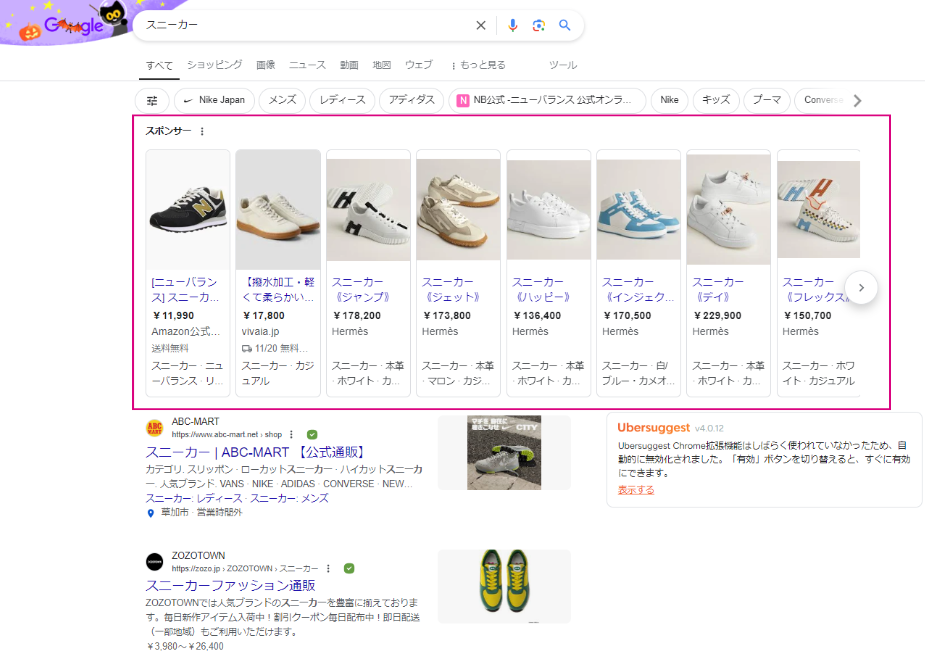Click the ¥178,200 Hermès price

coord(357,316)
